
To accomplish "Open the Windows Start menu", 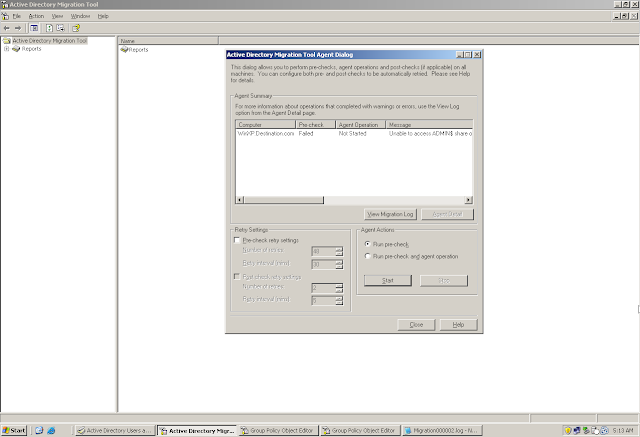I will [x=14, y=430].
